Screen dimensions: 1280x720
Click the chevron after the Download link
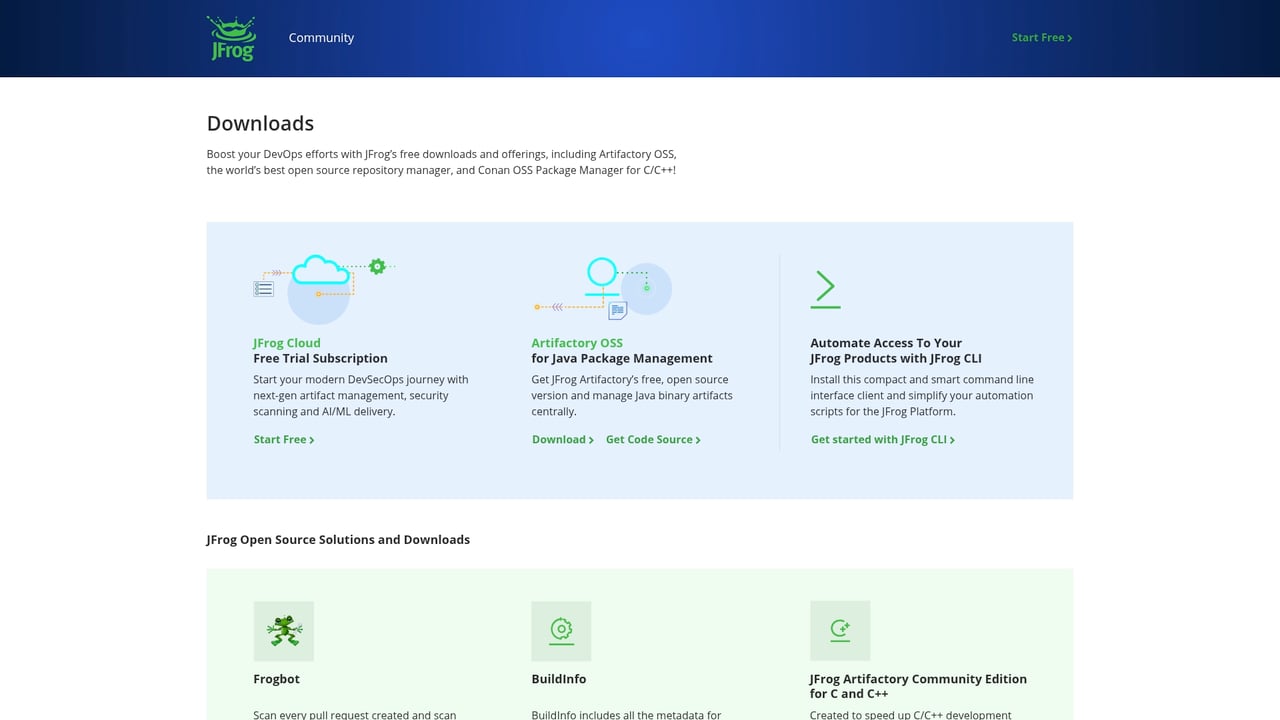(589, 439)
